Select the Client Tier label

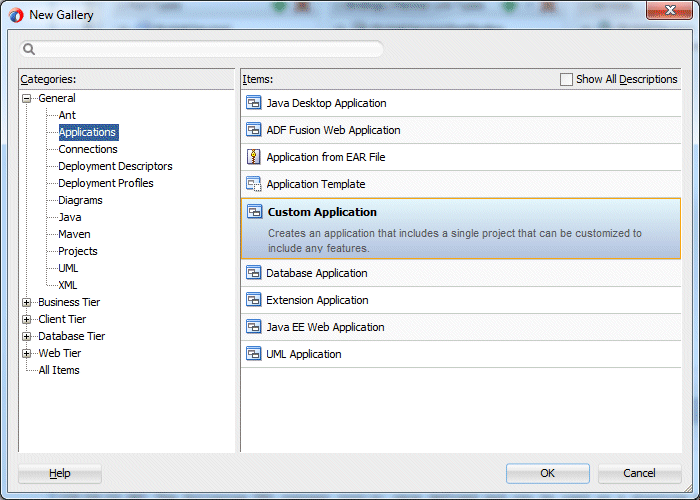coord(62,319)
